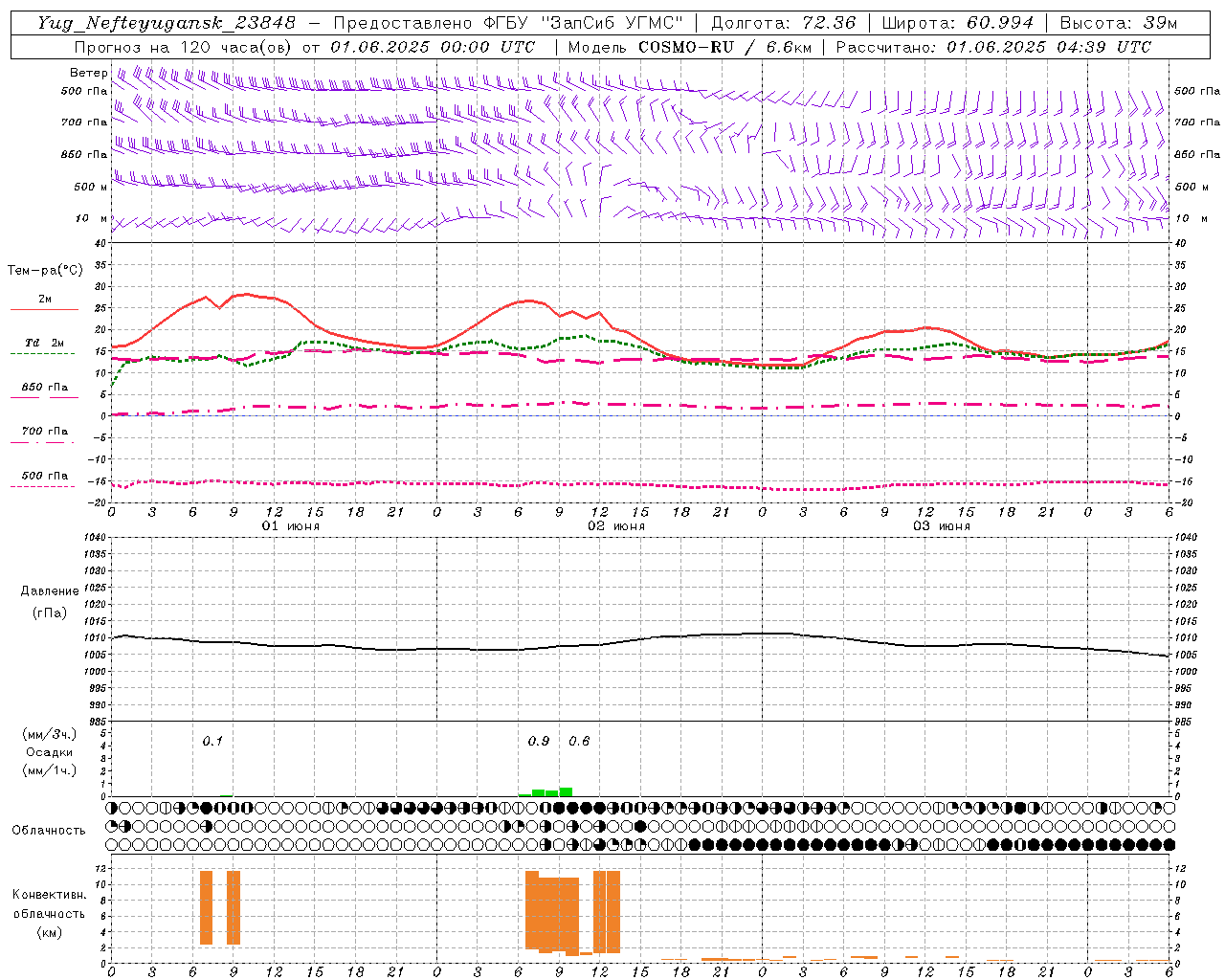Click the Рассчитано: 01.06.2025 04:39 UTC timestamp
The width and height of the screenshot is (1225, 980).
(993, 47)
